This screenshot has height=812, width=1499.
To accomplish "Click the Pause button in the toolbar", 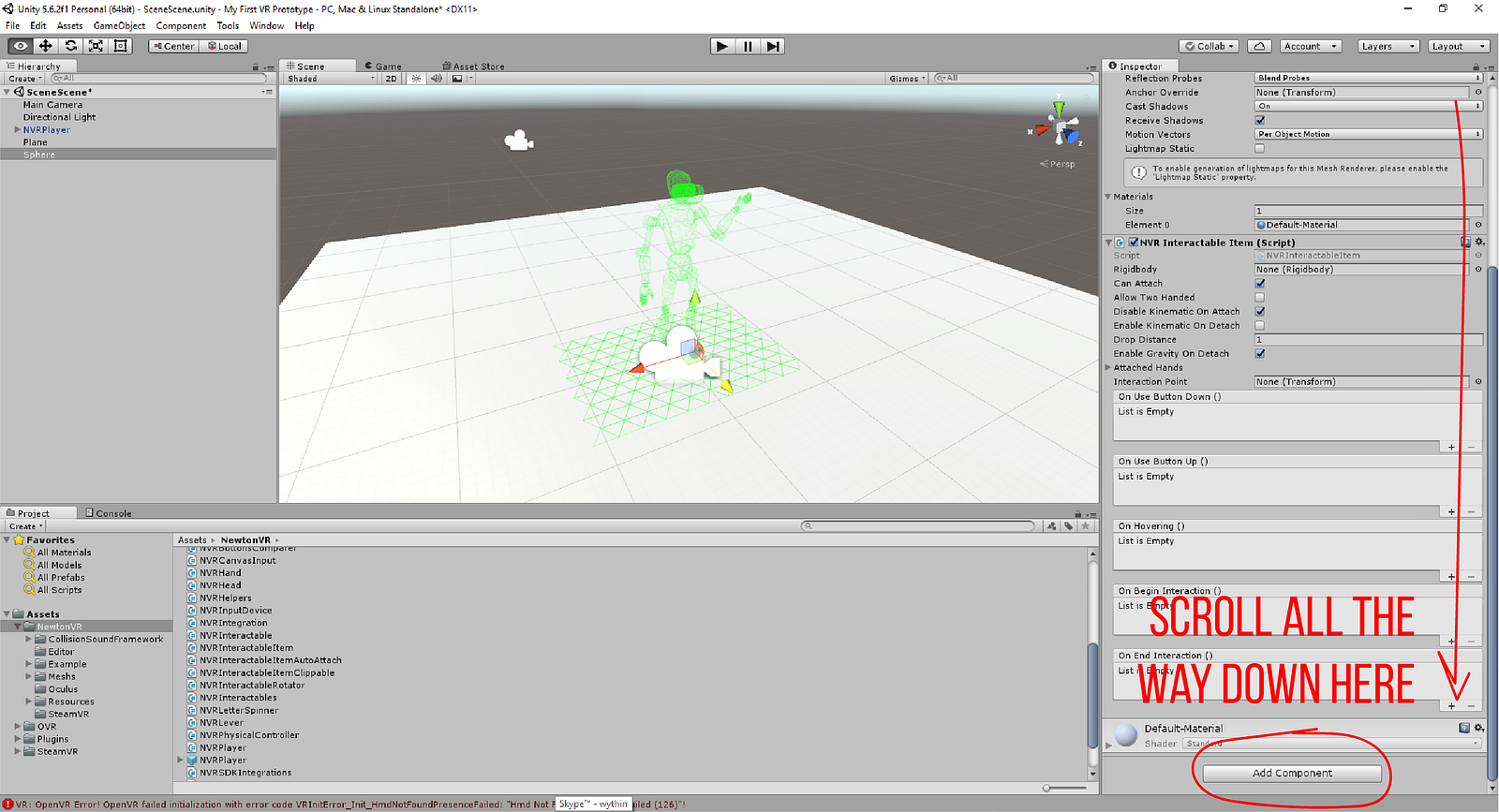I will [747, 46].
